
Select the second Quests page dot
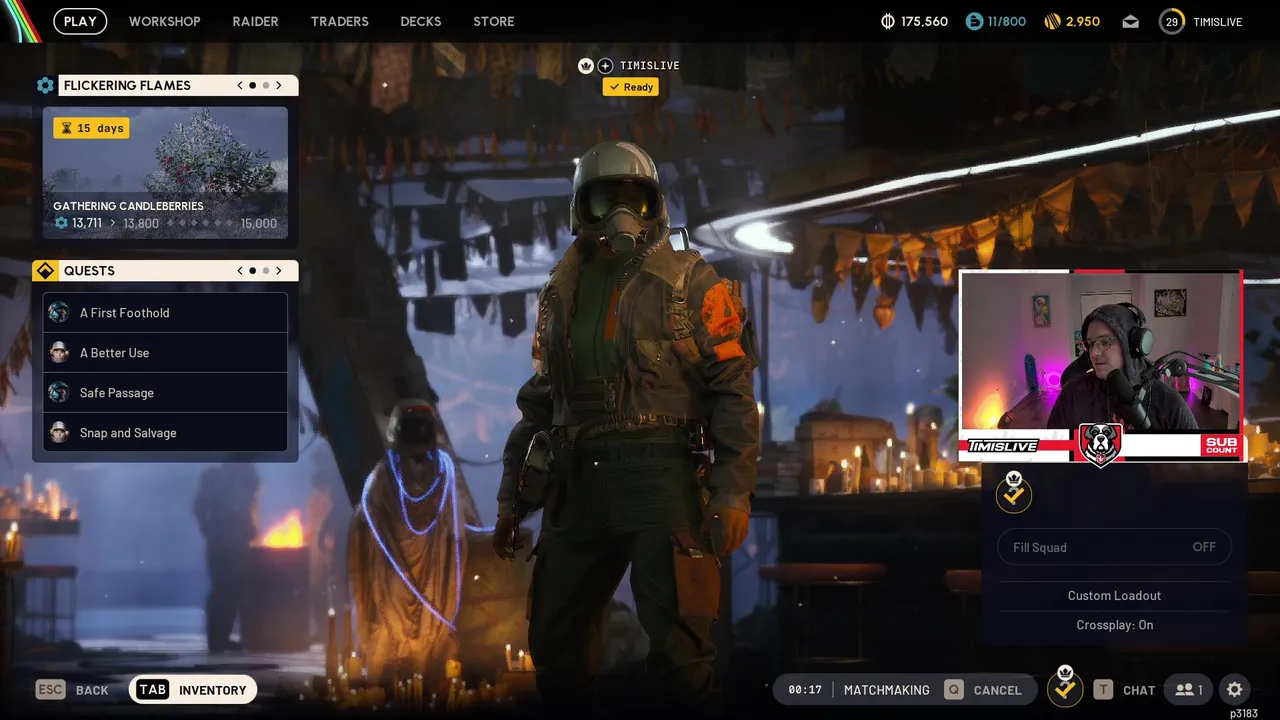[265, 271]
